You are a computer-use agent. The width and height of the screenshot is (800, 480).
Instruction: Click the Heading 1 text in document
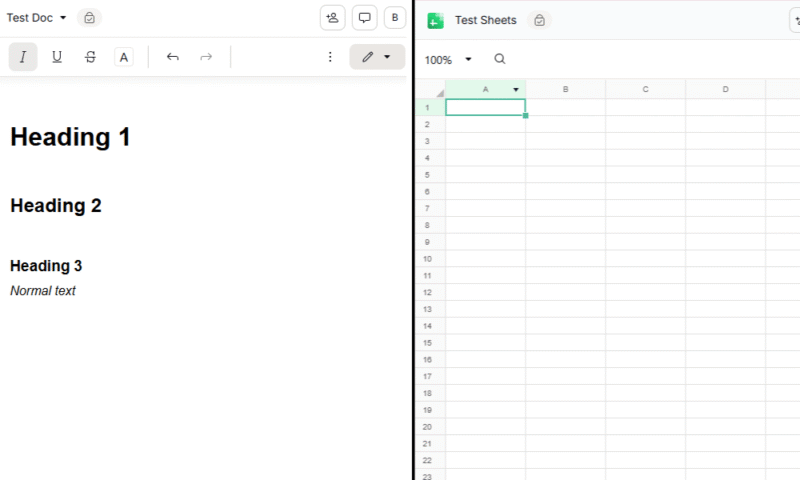[x=70, y=137]
